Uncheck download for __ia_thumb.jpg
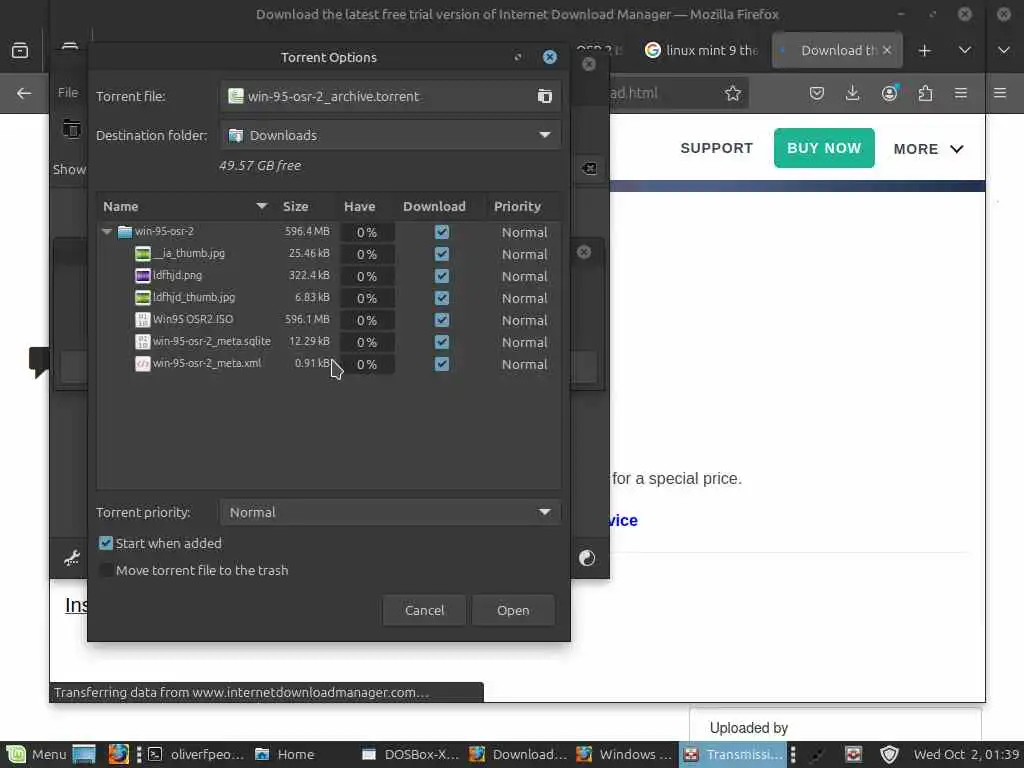 coord(441,254)
